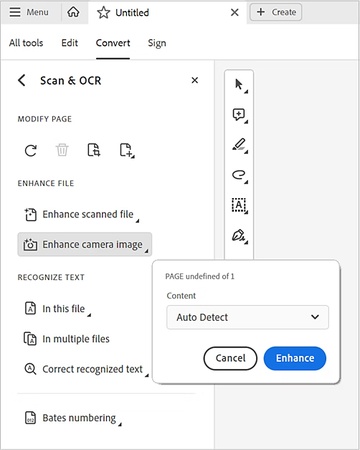Viewport: 360px width, 450px height.
Task: Expand the In this file option
Action: tap(57, 309)
